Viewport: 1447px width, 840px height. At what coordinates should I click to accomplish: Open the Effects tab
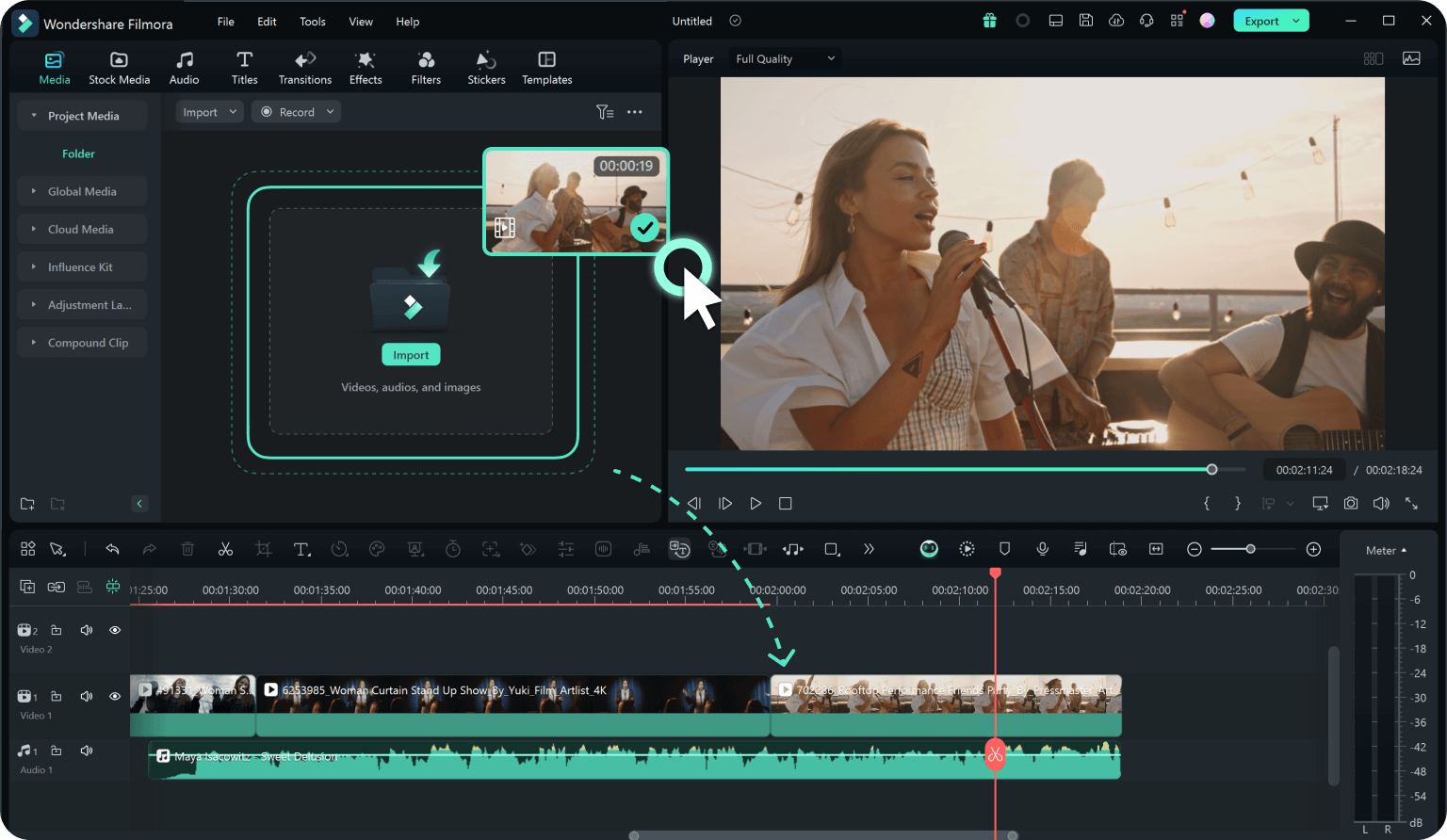click(x=366, y=69)
